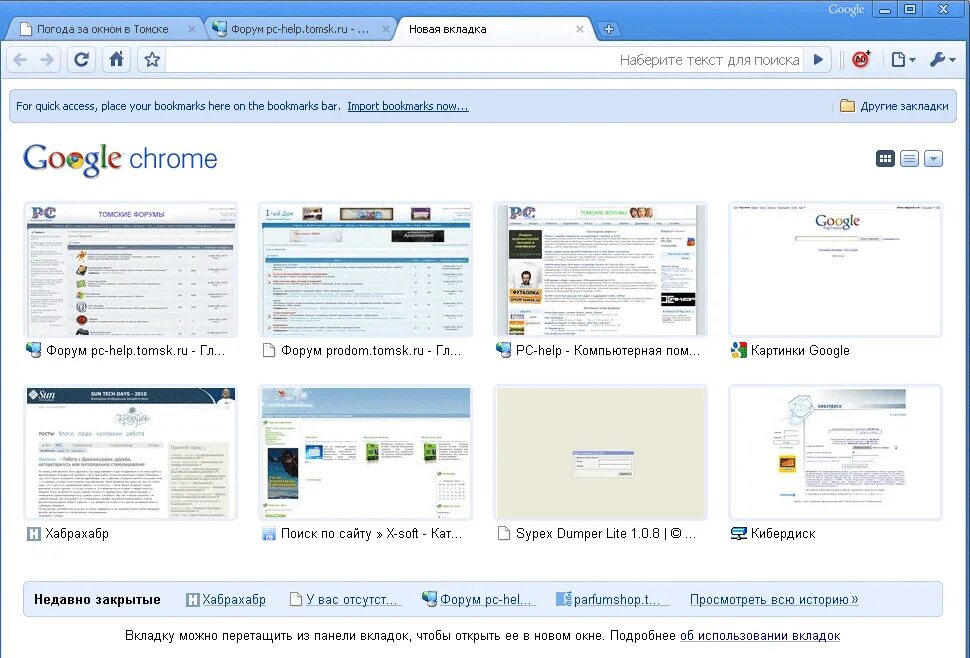Open the home page with the house icon

116,60
